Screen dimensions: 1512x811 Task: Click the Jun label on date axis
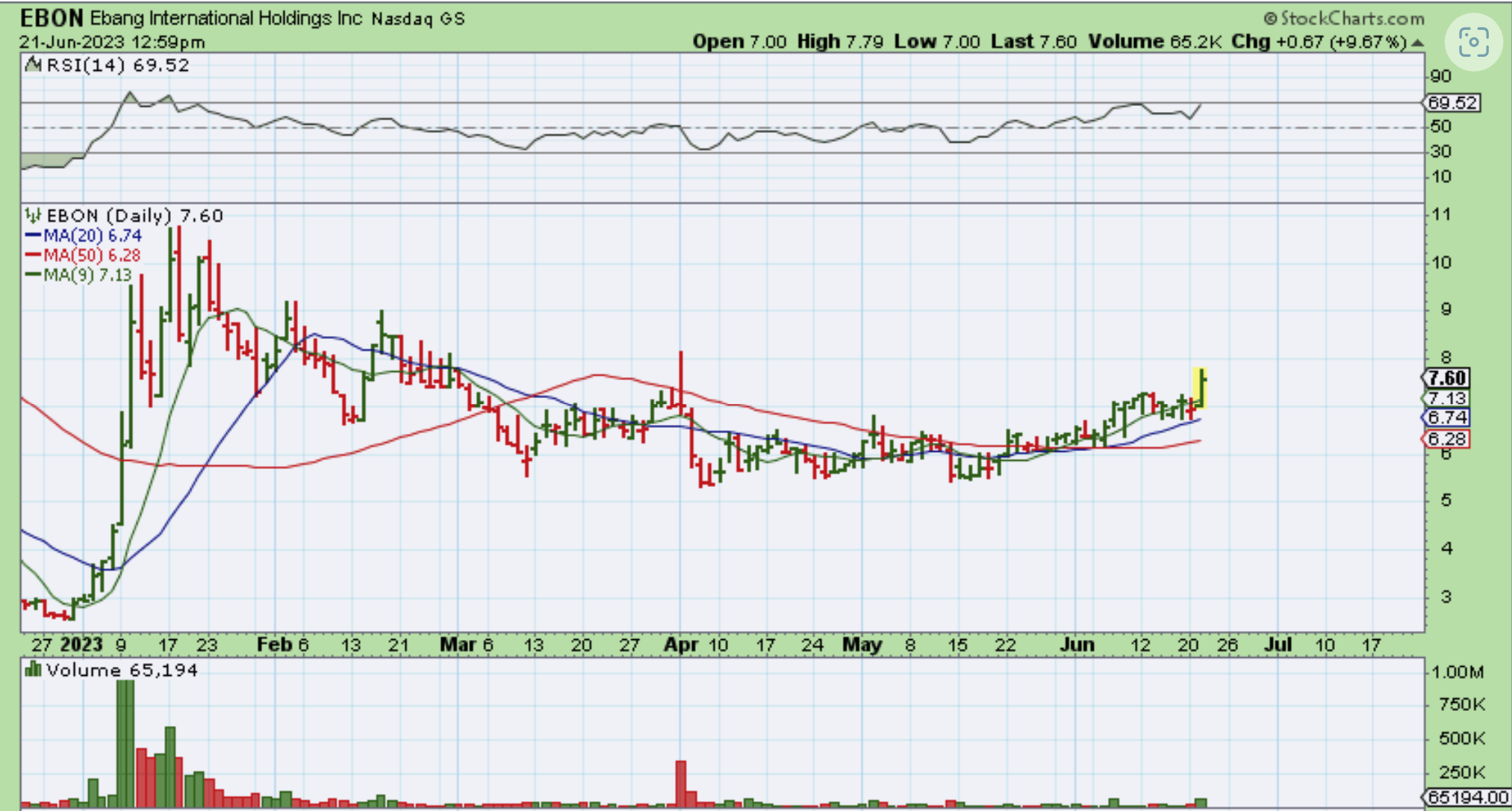coord(1077,644)
